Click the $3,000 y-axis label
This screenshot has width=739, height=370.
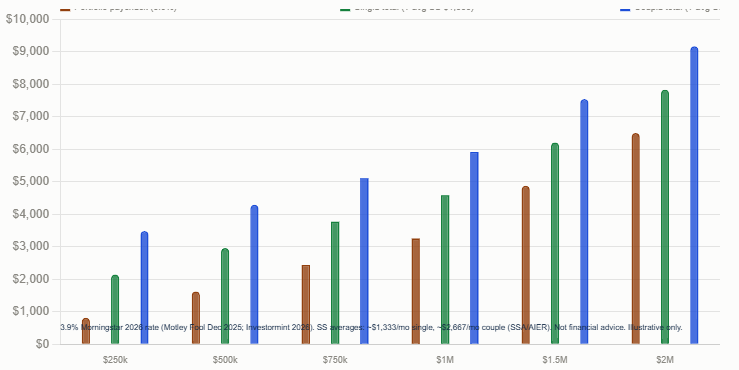pos(31,247)
